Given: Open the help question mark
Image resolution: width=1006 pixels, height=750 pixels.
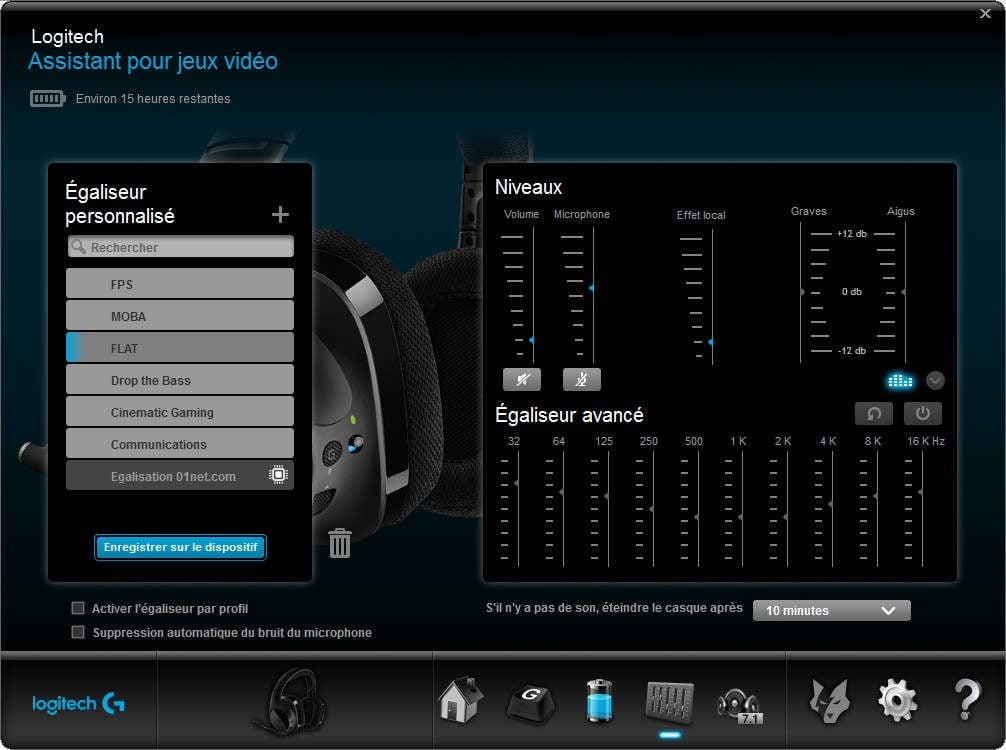Looking at the screenshot, I should 967,700.
